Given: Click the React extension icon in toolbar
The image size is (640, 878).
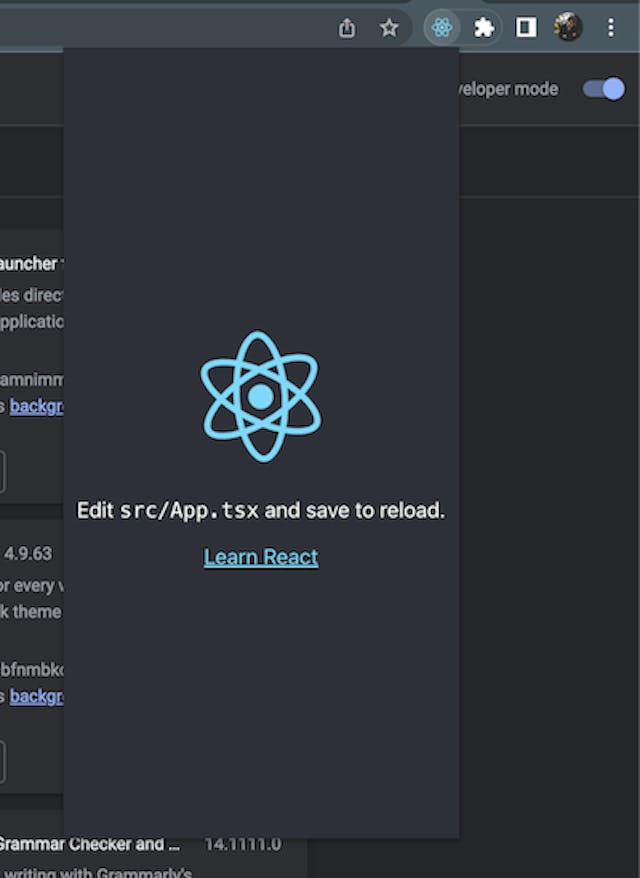Looking at the screenshot, I should pyautogui.click(x=442, y=28).
